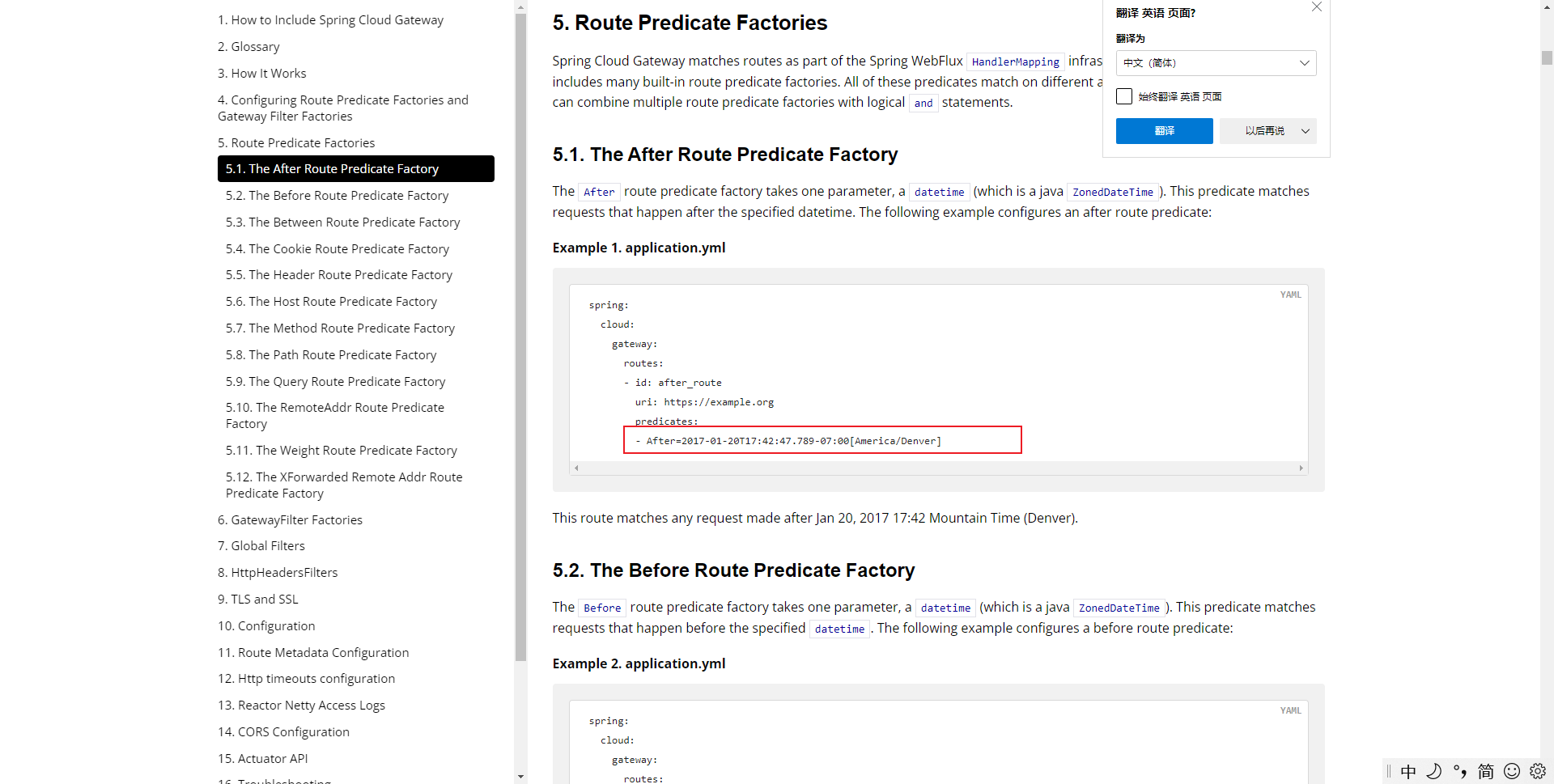This screenshot has height=784, width=1554.
Task: Open '4. Configuring Route Predicate Factories' link
Action: pyautogui.click(x=343, y=108)
